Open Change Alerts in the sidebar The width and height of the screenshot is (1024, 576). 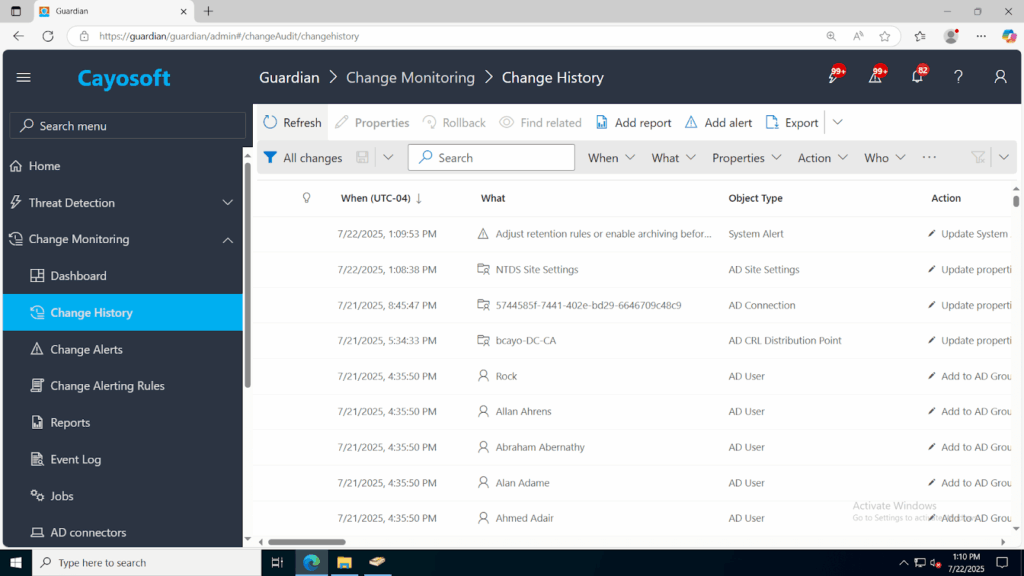(123, 349)
